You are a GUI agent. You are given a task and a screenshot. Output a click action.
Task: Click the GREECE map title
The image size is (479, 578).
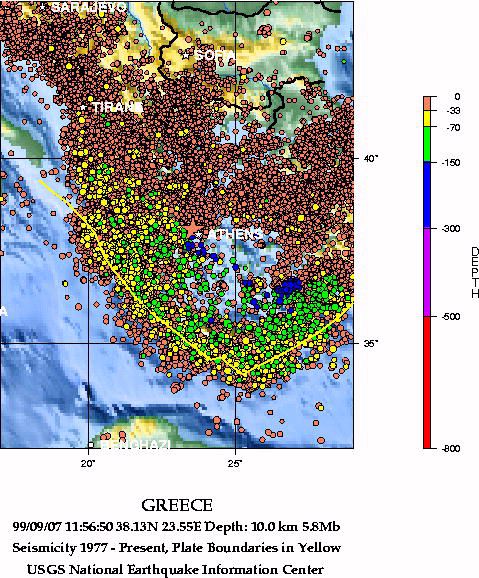177,505
